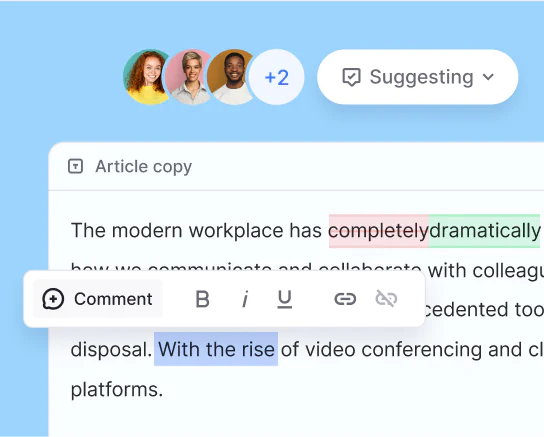This screenshot has height=437, width=544.
Task: Remove link with the unlink icon
Action: pos(386,299)
